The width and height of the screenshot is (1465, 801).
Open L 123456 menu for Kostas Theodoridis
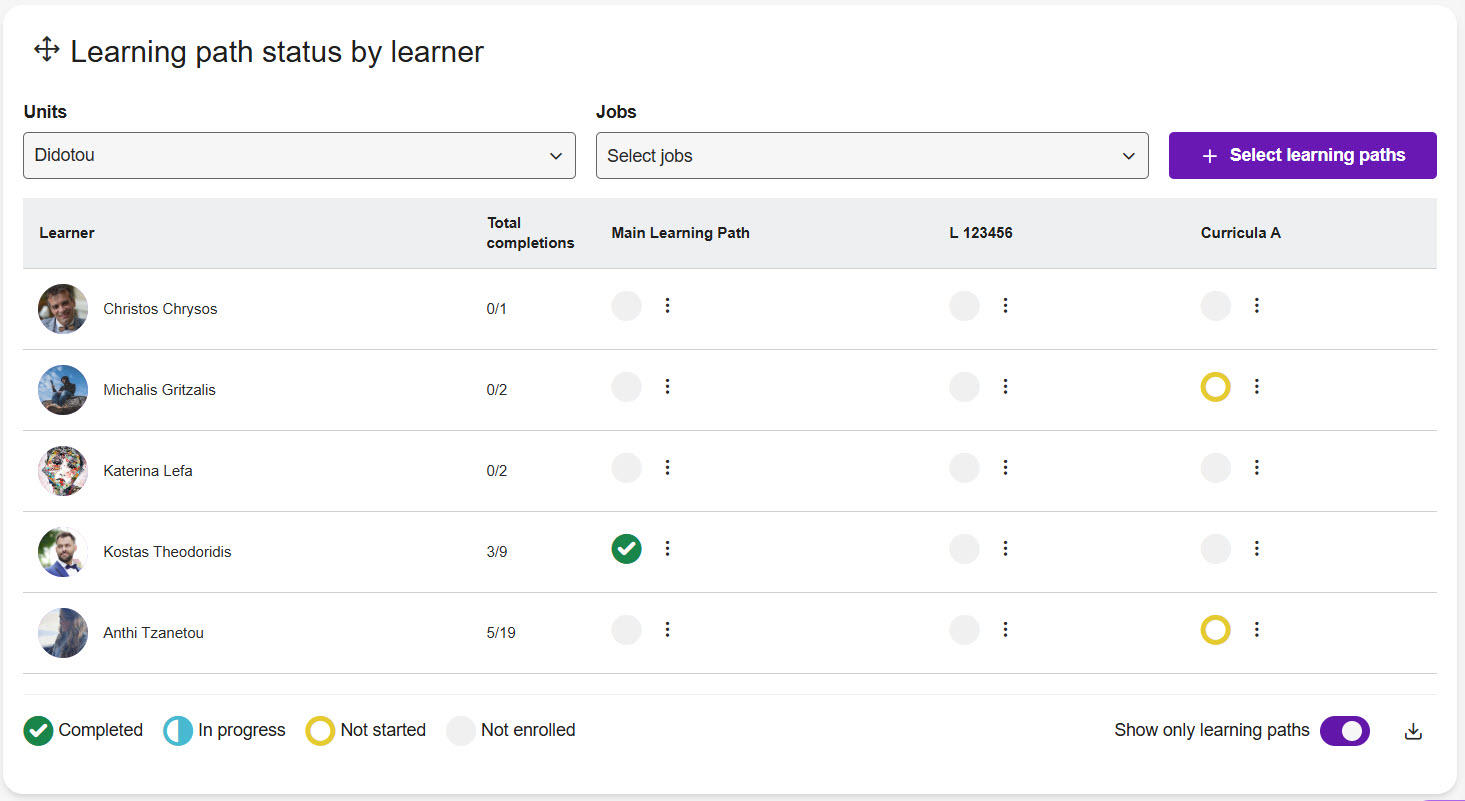[1006, 549]
